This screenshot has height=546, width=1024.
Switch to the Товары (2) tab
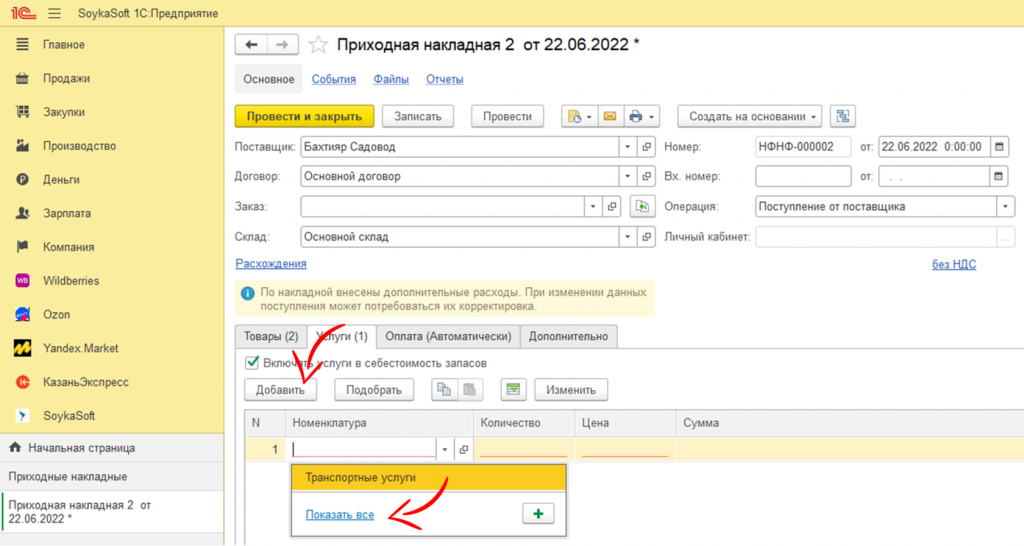pyautogui.click(x=271, y=336)
